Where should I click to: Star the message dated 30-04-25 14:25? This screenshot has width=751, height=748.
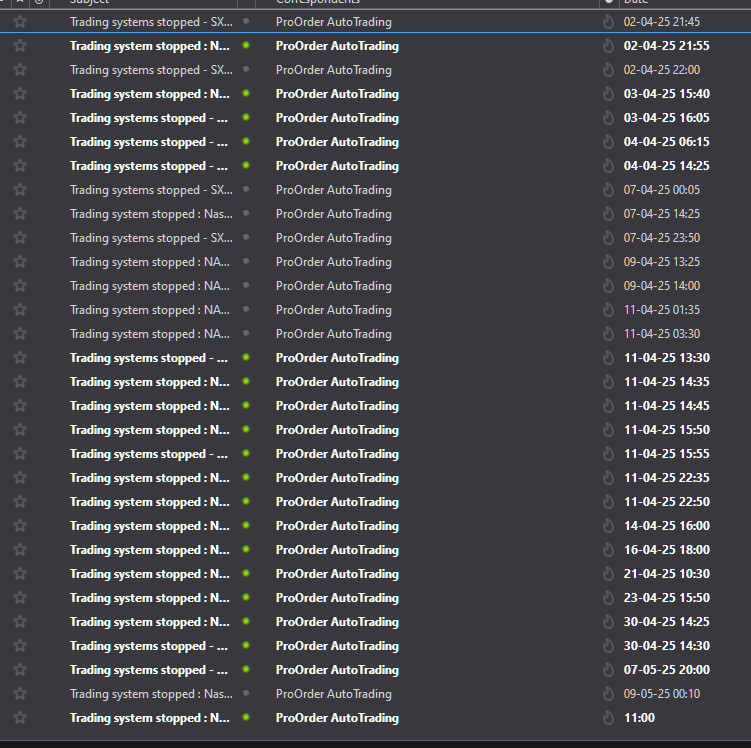click(x=20, y=622)
